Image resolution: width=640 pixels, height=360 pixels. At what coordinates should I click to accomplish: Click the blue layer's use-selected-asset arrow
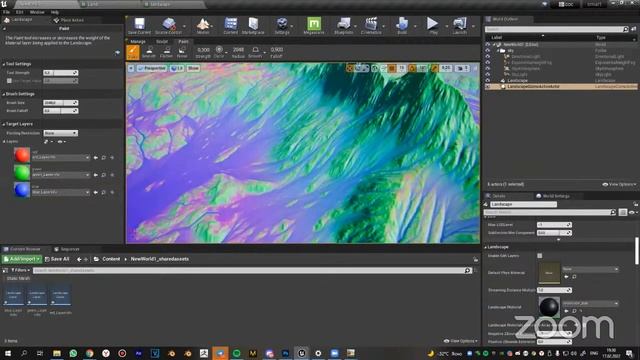pos(96,192)
